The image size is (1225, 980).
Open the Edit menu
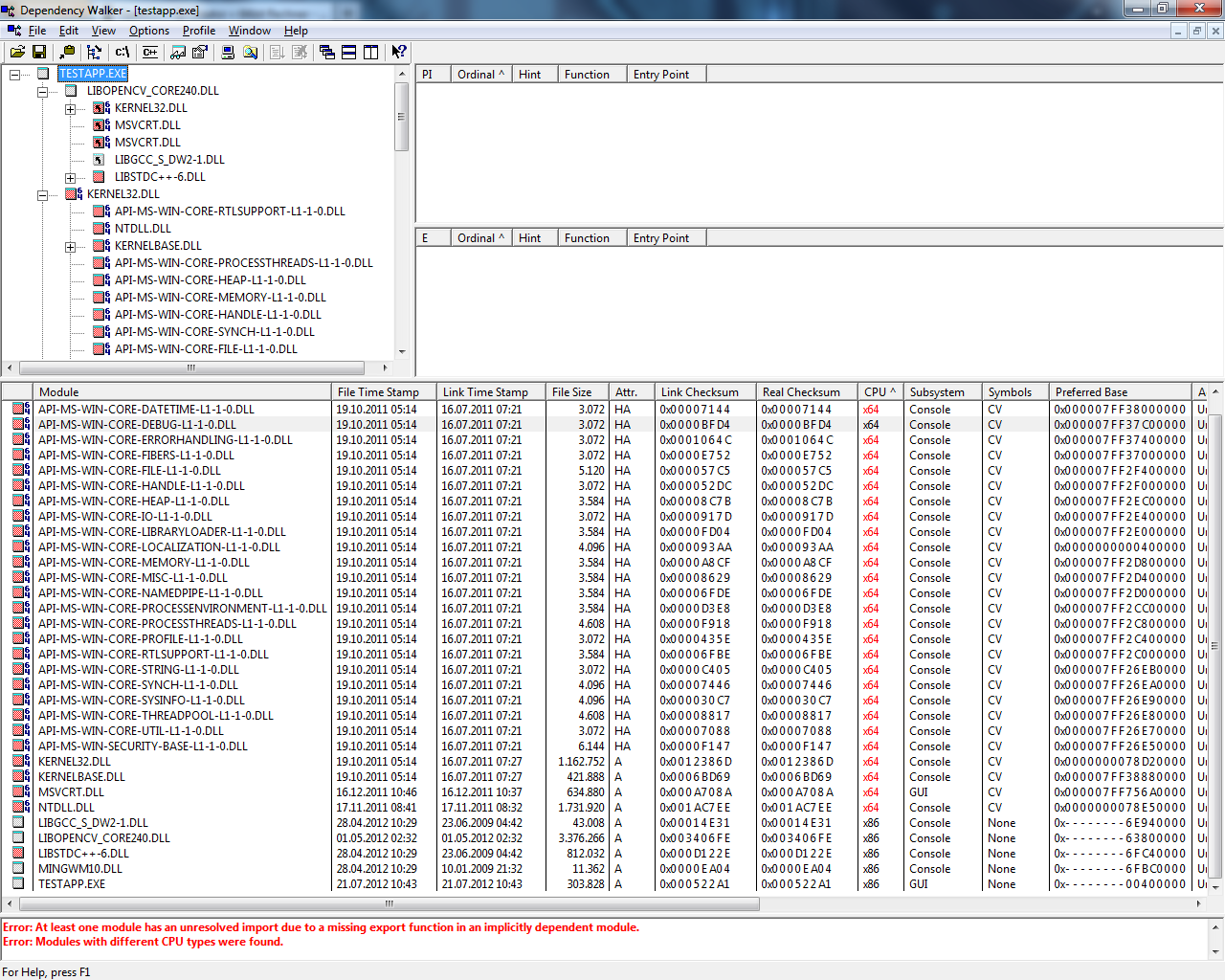click(x=69, y=31)
